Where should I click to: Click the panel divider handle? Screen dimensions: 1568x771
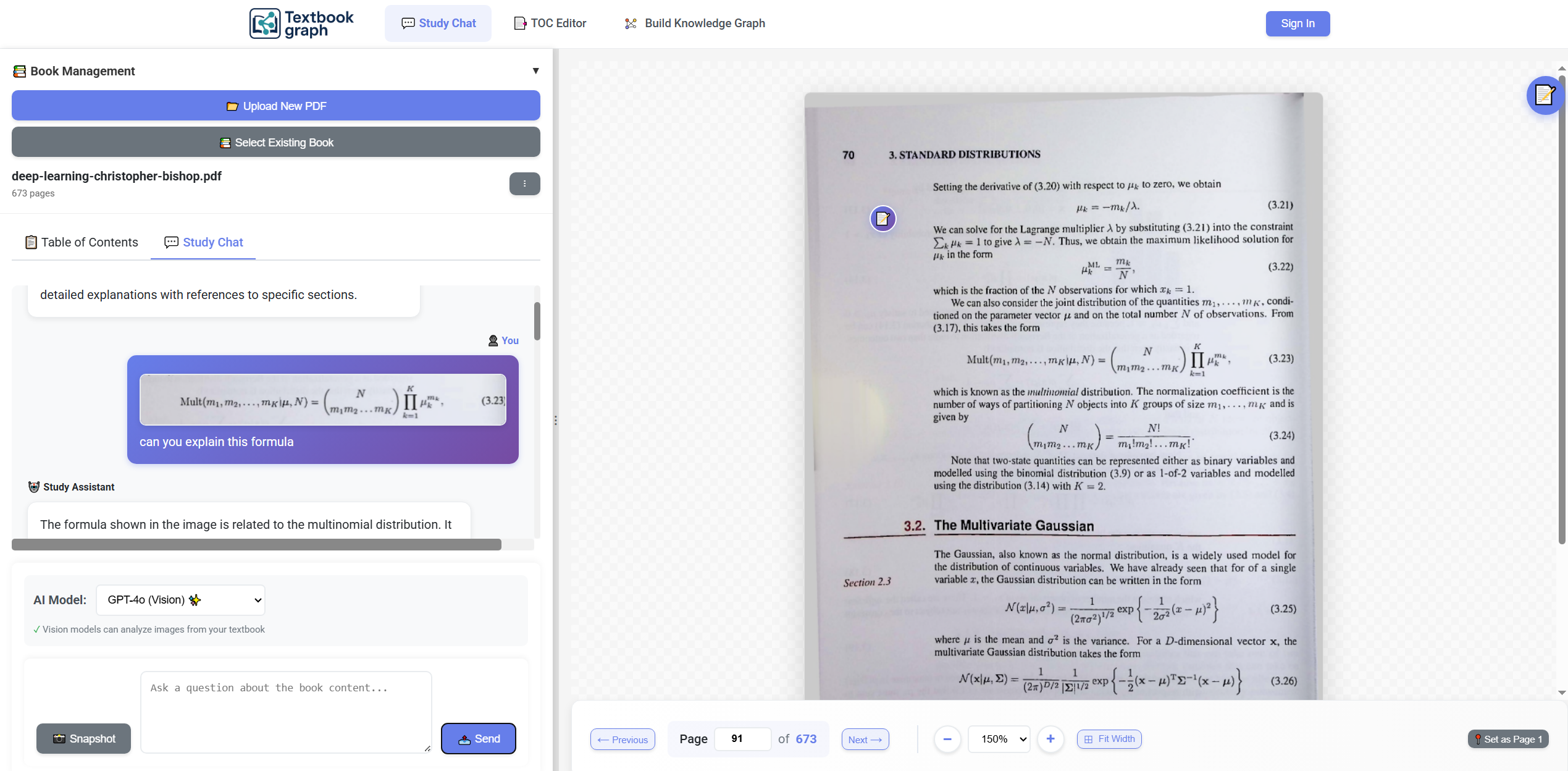(556, 420)
